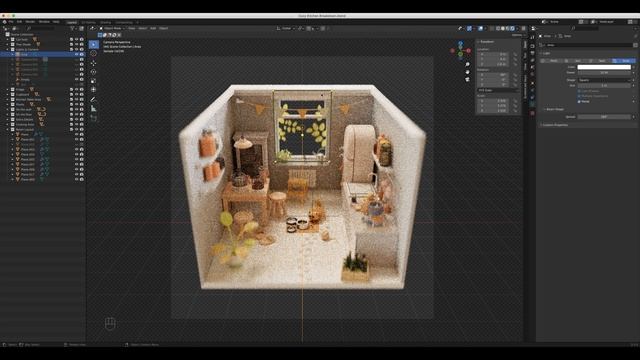Select the 3D Cursor tool
Image resolution: width=640 pixels, height=360 pixels.
pyautogui.click(x=93, y=53)
